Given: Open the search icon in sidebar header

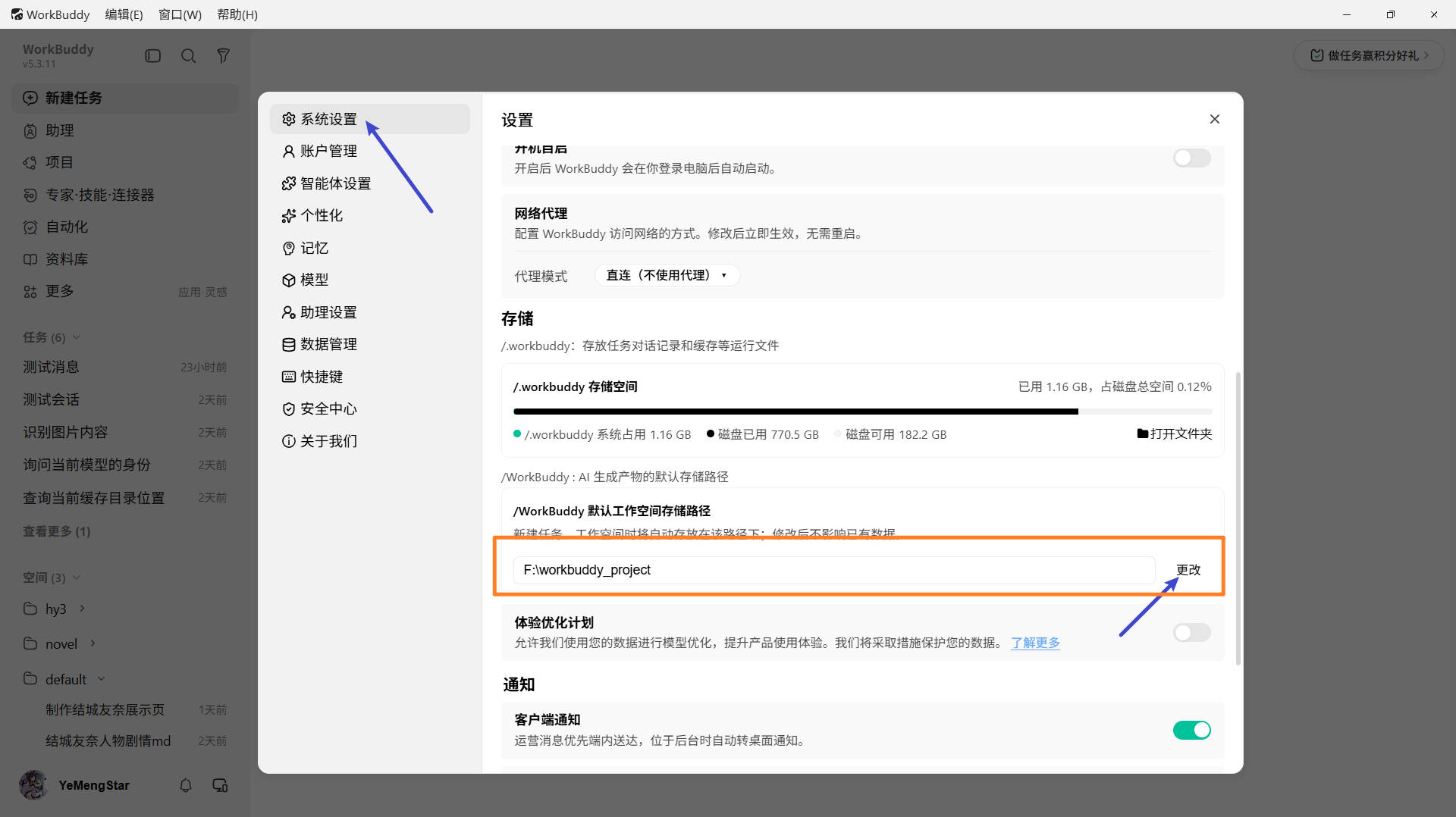Looking at the screenshot, I should 188,56.
